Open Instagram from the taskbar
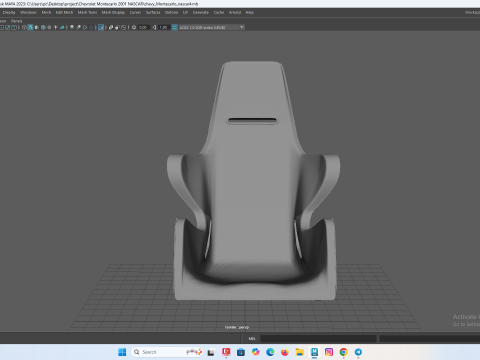Screen dimensions: 480x360 click(329, 352)
